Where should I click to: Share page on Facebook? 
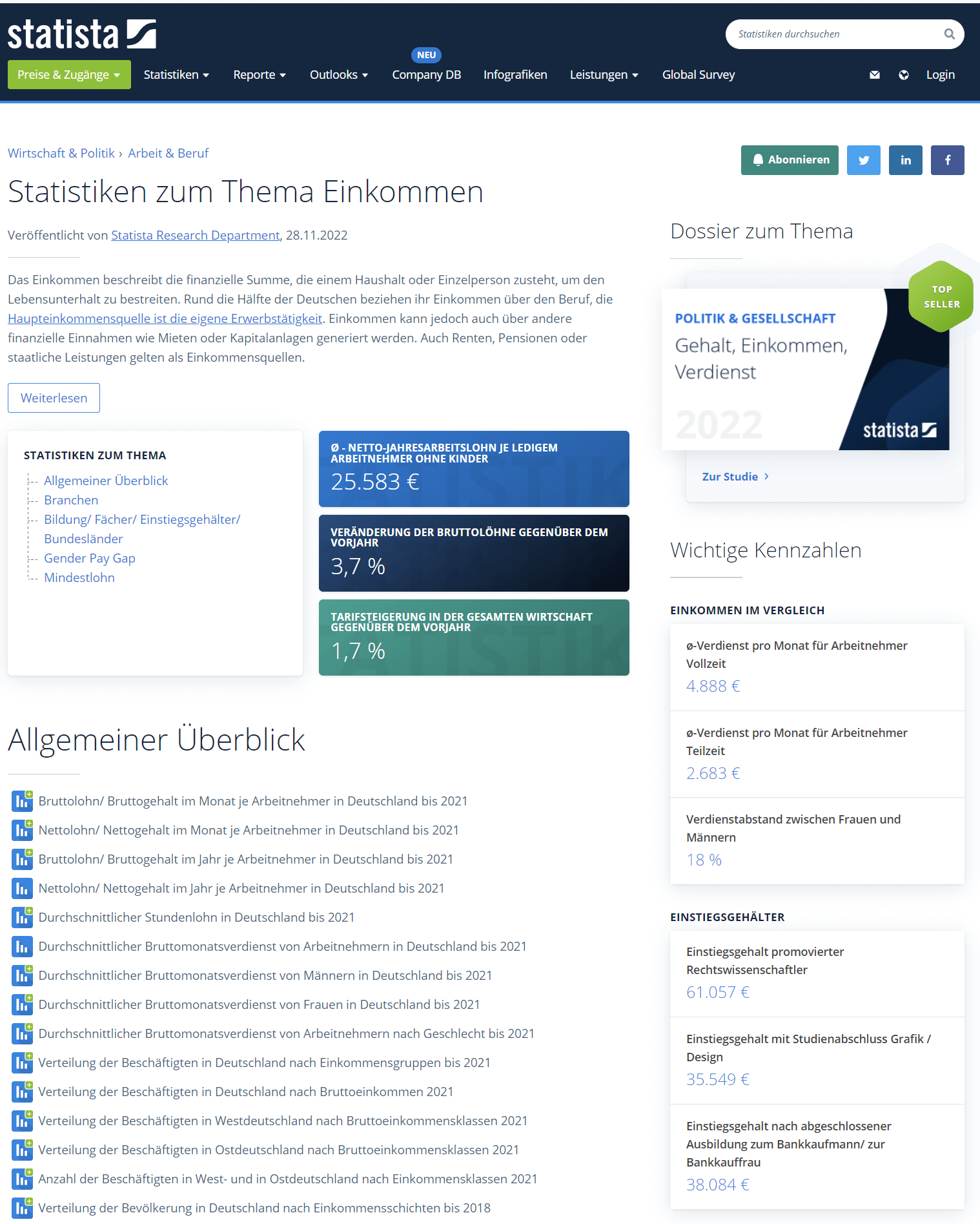pyautogui.click(x=948, y=160)
